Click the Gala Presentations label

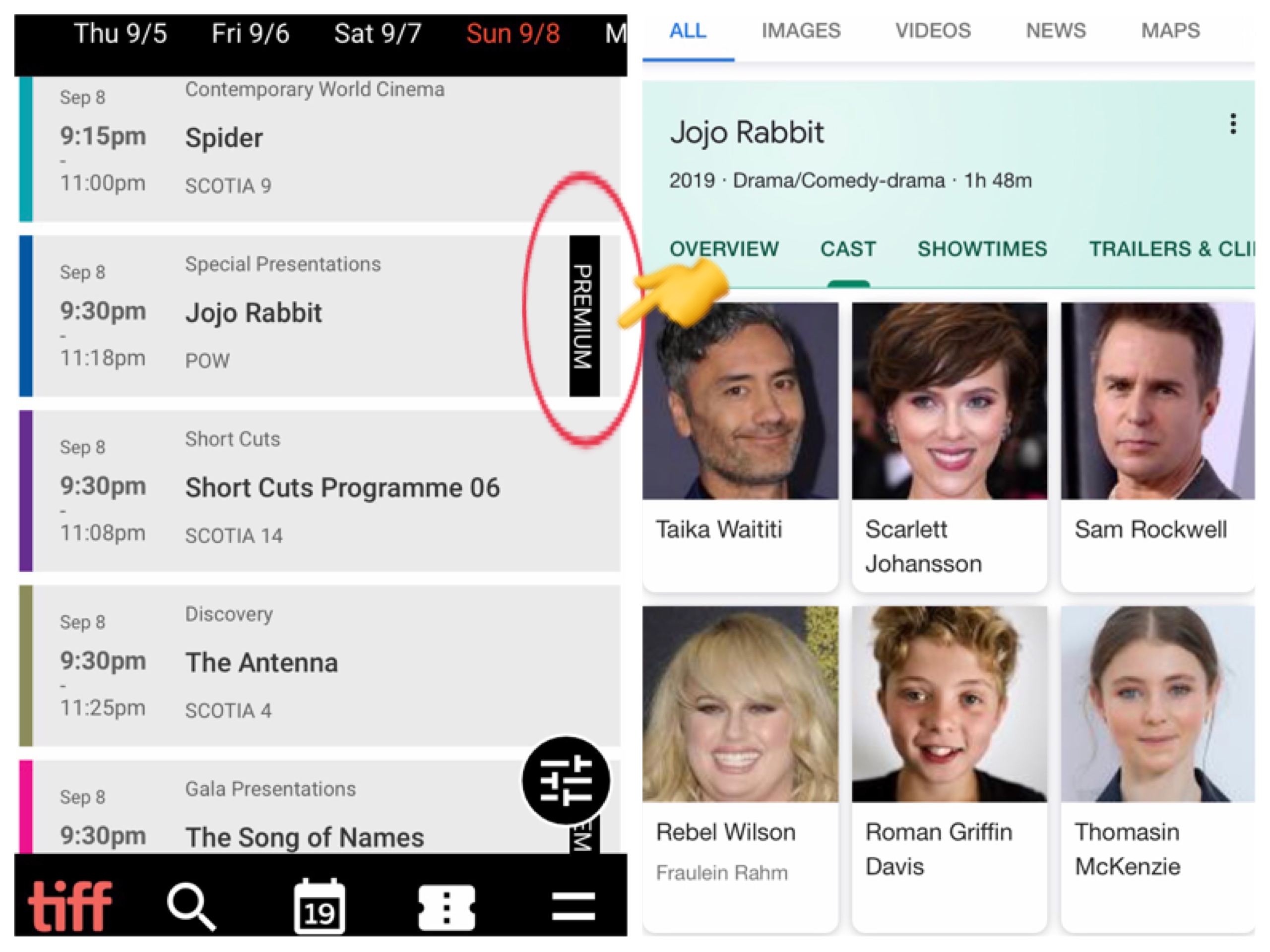coord(270,789)
